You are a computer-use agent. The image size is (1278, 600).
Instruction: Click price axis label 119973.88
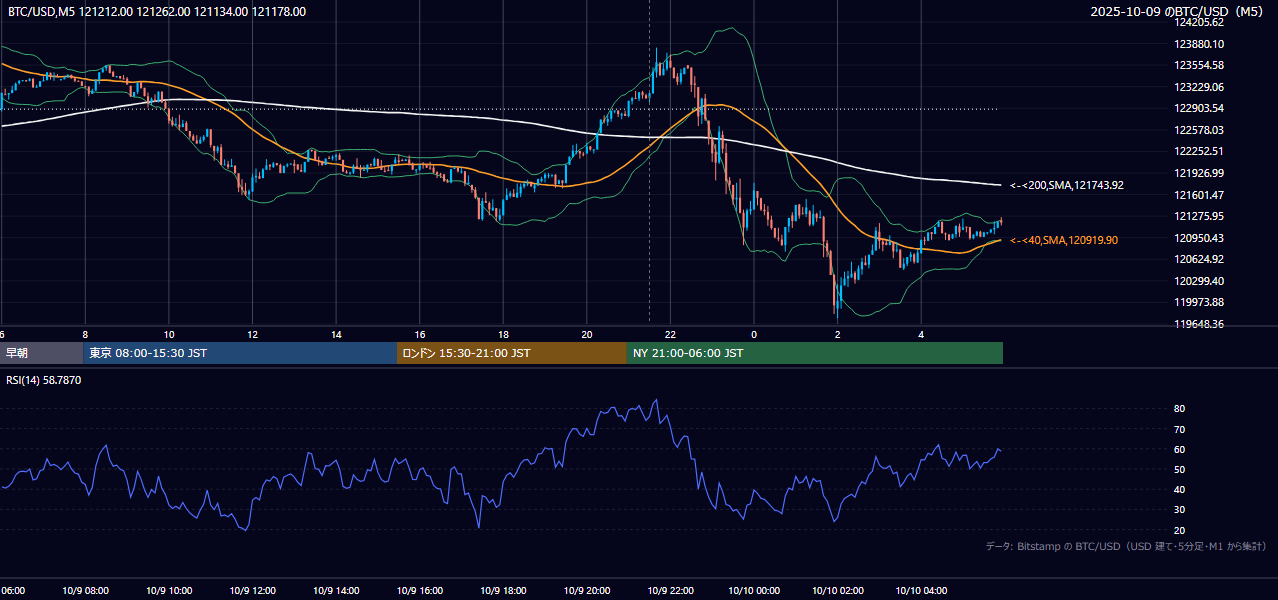pos(1199,302)
